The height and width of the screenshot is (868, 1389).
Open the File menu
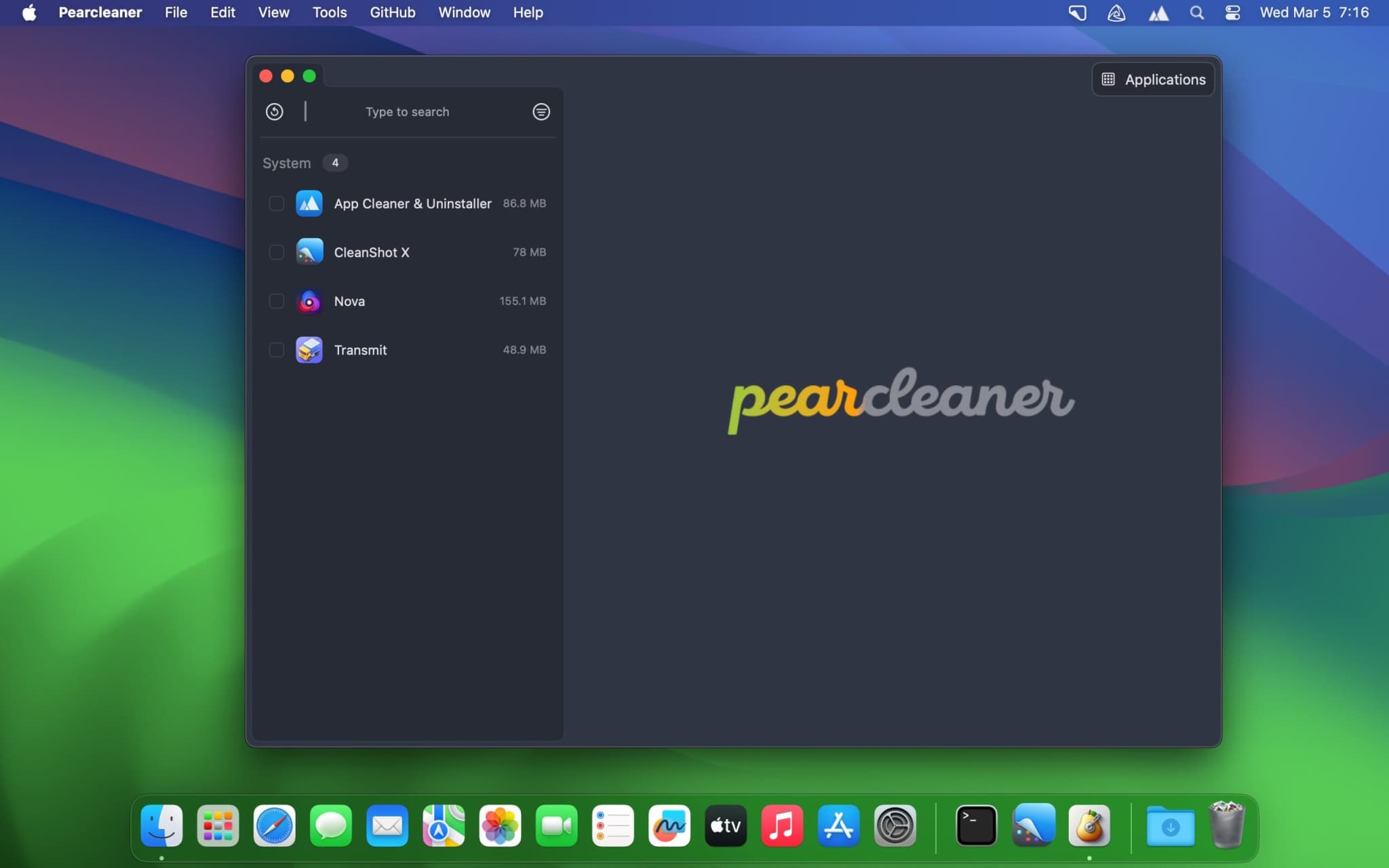pyautogui.click(x=176, y=12)
